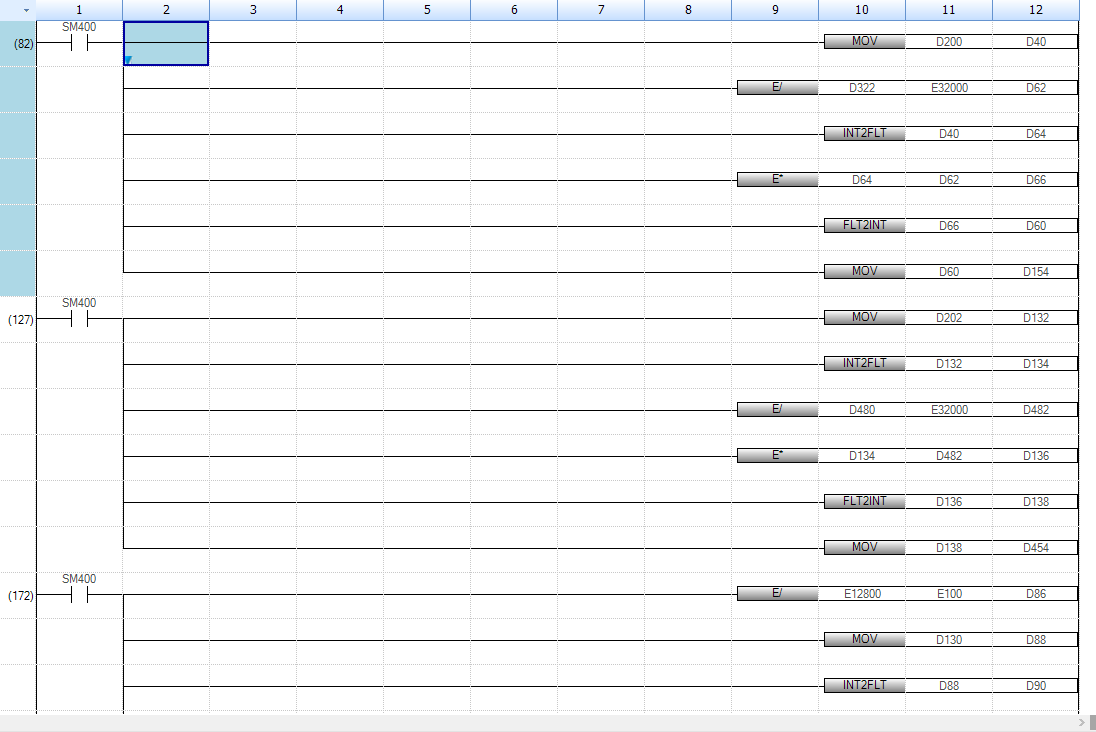Click the step number (127) label
1096x732 pixels.
pos(20,320)
